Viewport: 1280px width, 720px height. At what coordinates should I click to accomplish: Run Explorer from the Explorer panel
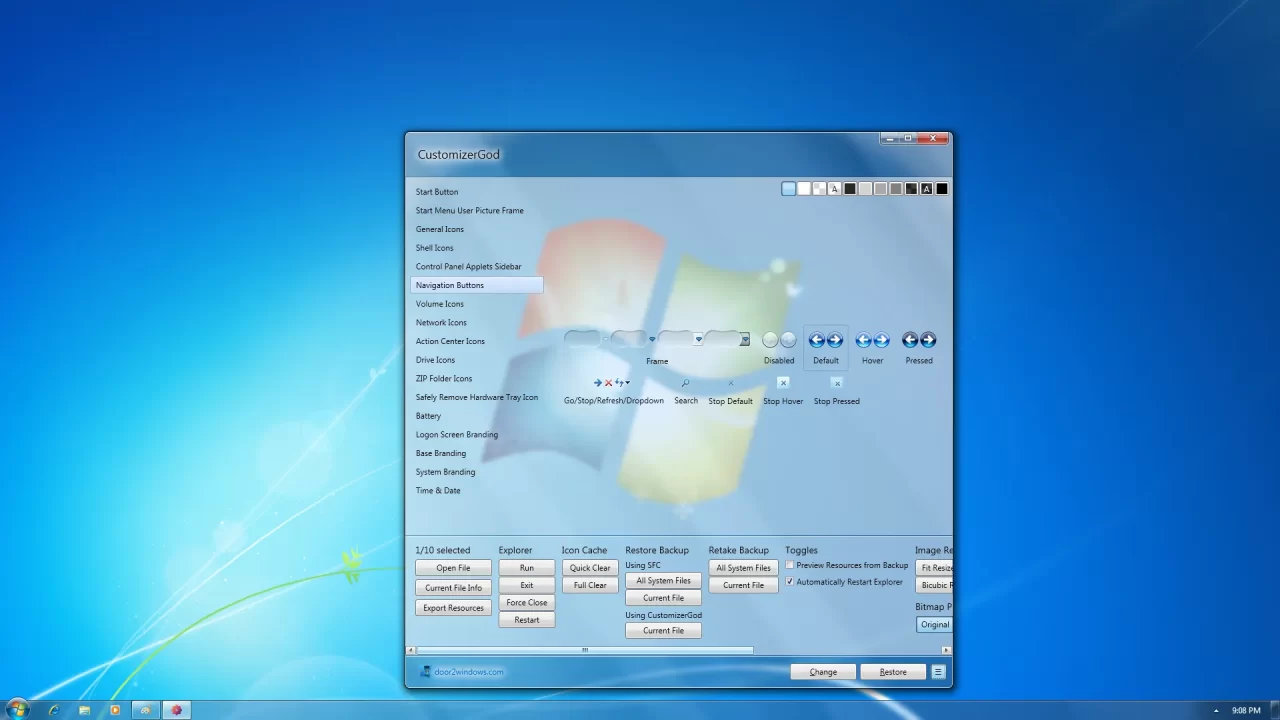[526, 567]
